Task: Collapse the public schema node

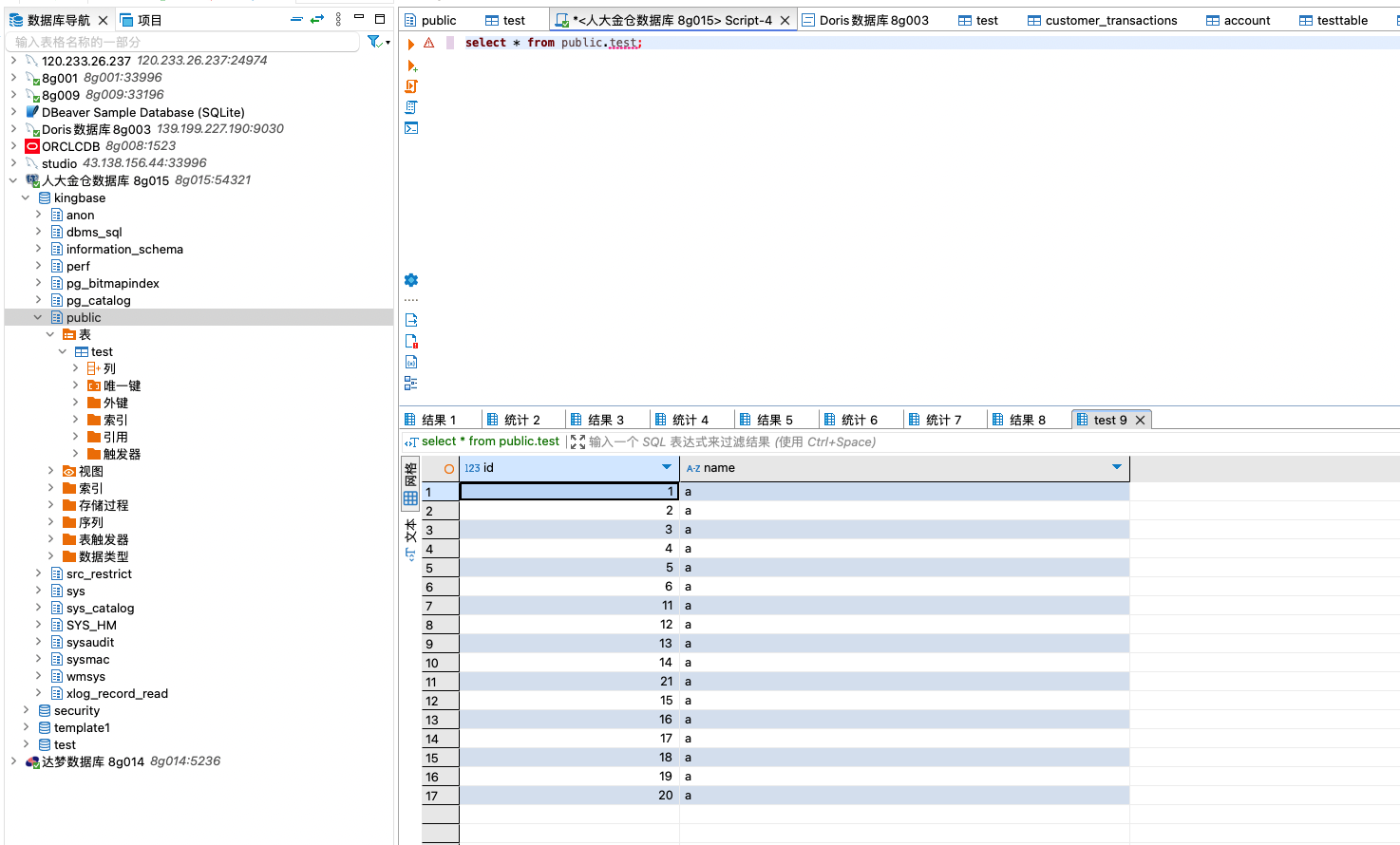Action: [x=38, y=317]
